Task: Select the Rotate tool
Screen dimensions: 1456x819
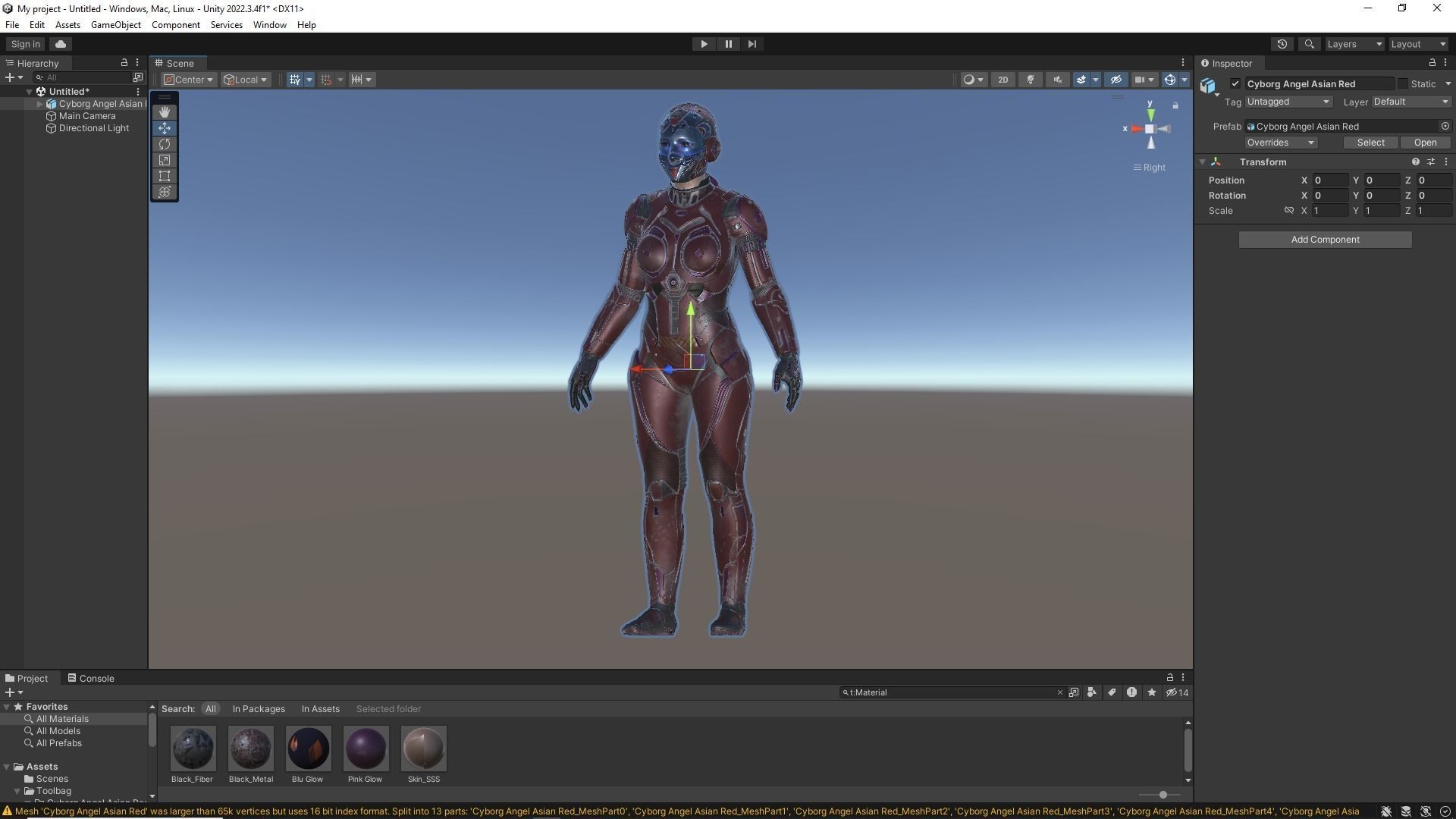Action: coord(165,144)
